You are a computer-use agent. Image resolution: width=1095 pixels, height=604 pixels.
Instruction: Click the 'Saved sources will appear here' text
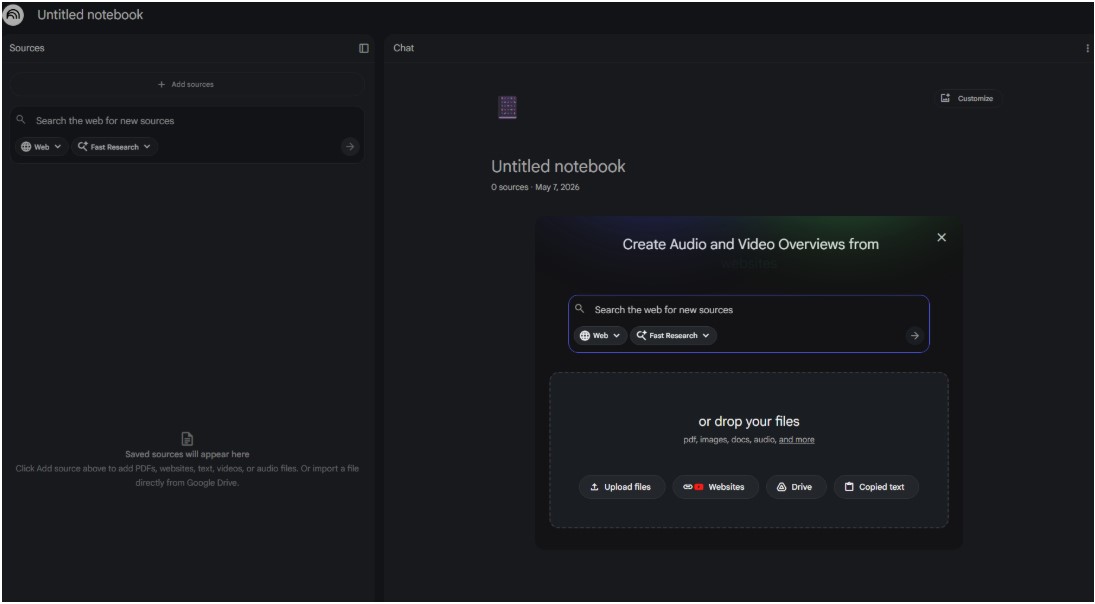pos(187,455)
